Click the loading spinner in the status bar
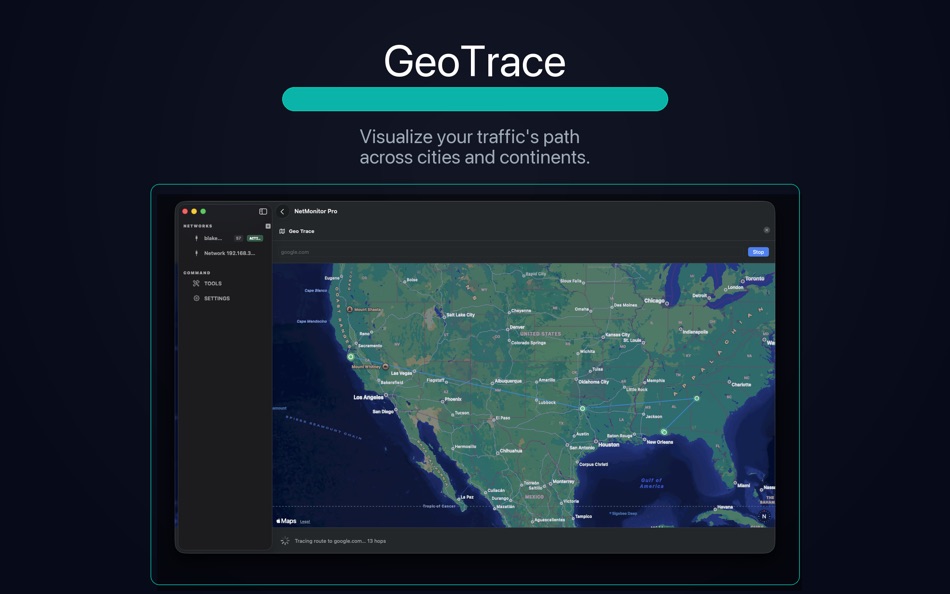950x594 pixels. 285,541
